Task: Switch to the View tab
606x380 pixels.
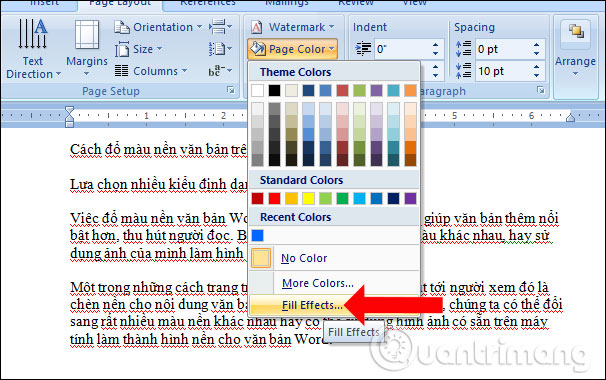Action: [415, 3]
